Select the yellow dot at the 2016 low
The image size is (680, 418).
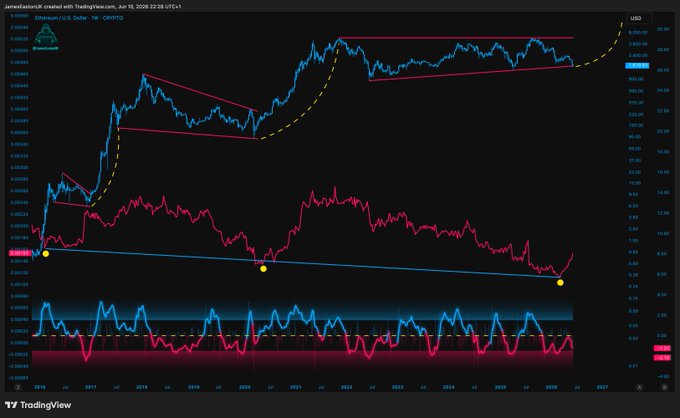tap(46, 254)
